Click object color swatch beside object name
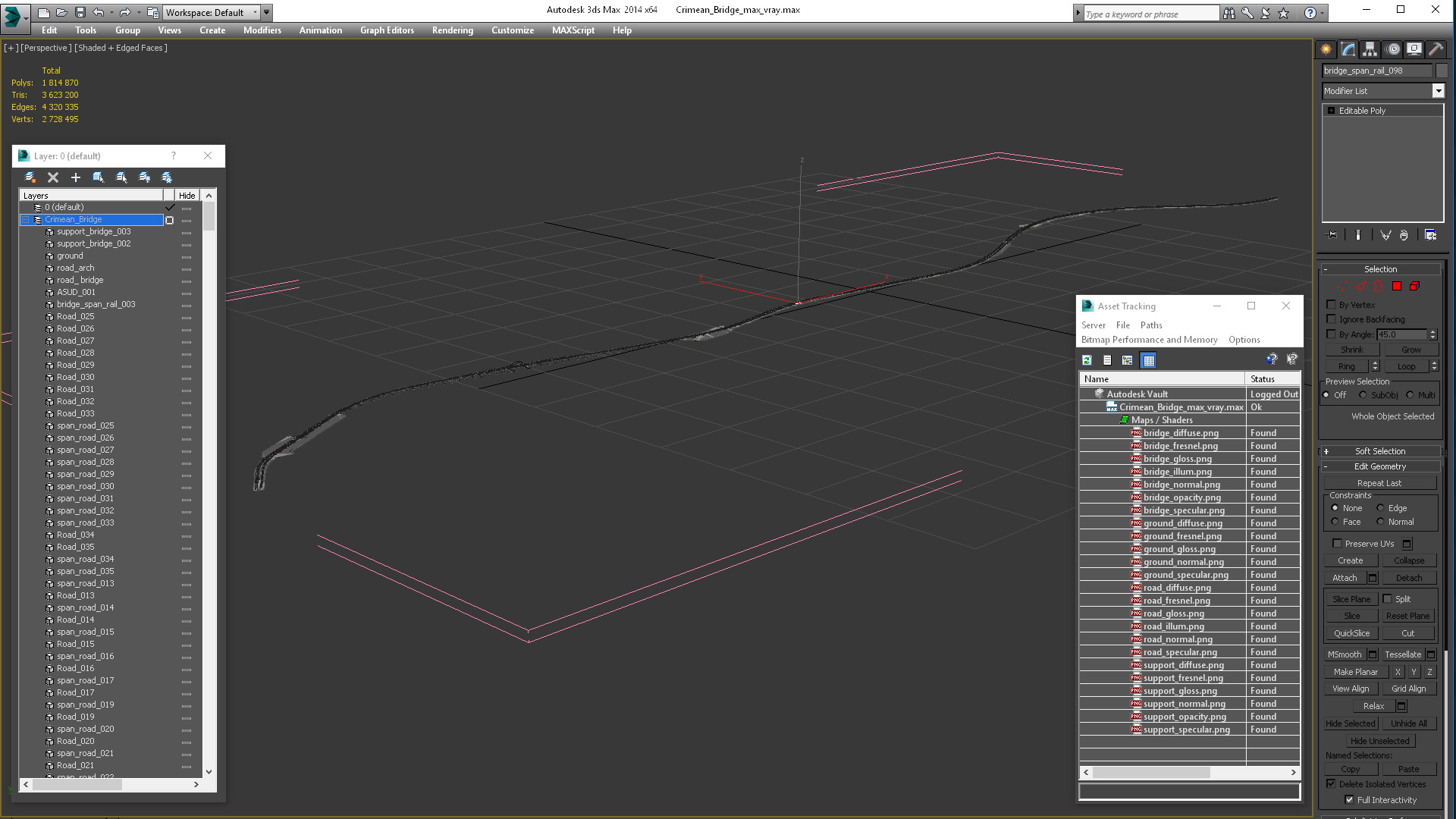This screenshot has width=1456, height=819. 1442,71
